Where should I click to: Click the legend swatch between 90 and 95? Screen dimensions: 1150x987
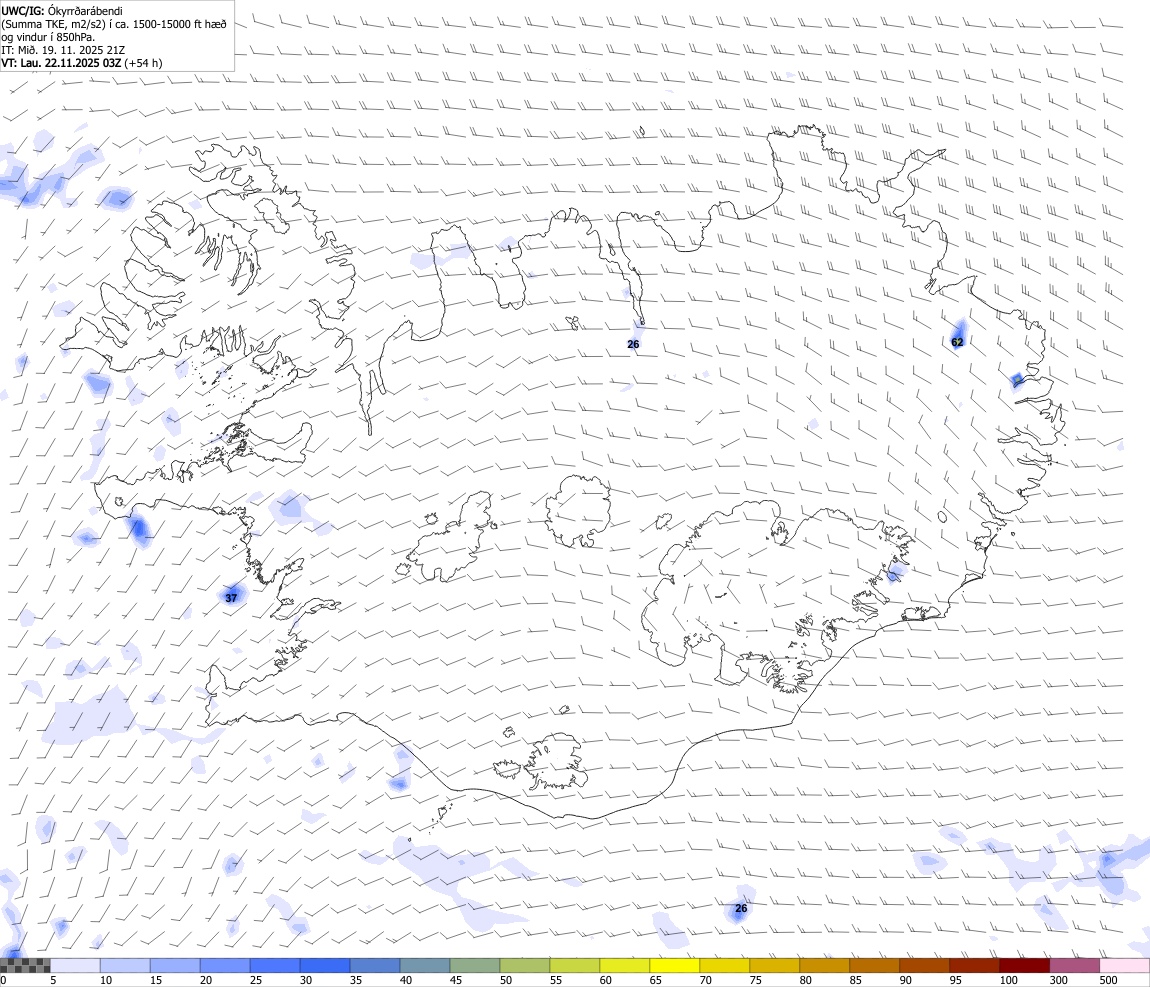coord(925,965)
